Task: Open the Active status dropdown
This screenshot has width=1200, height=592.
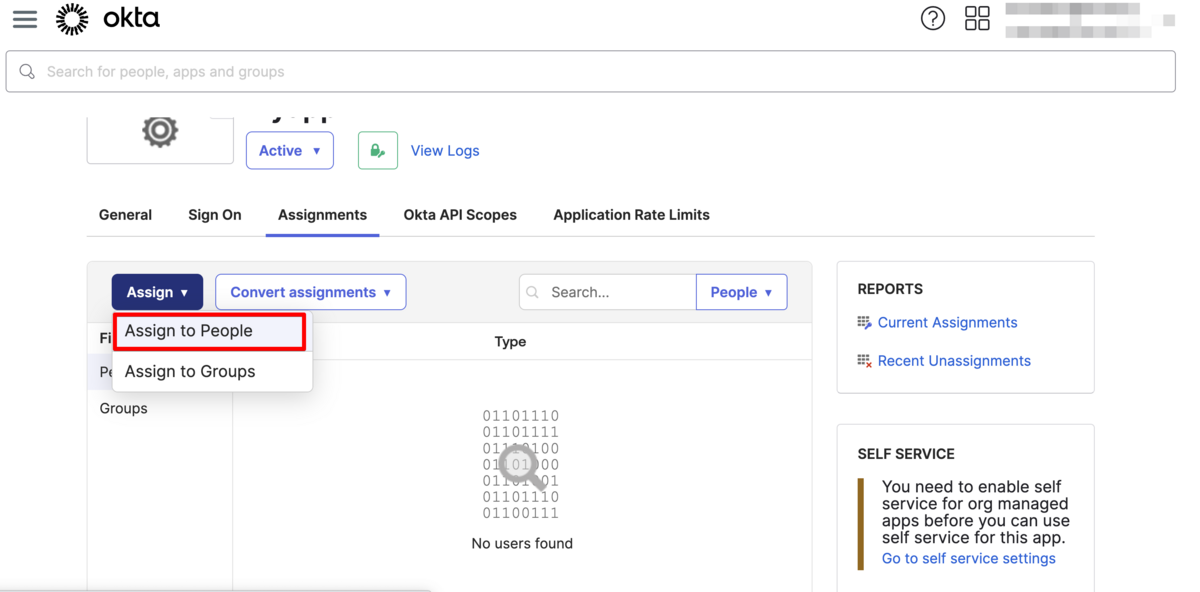Action: (290, 151)
